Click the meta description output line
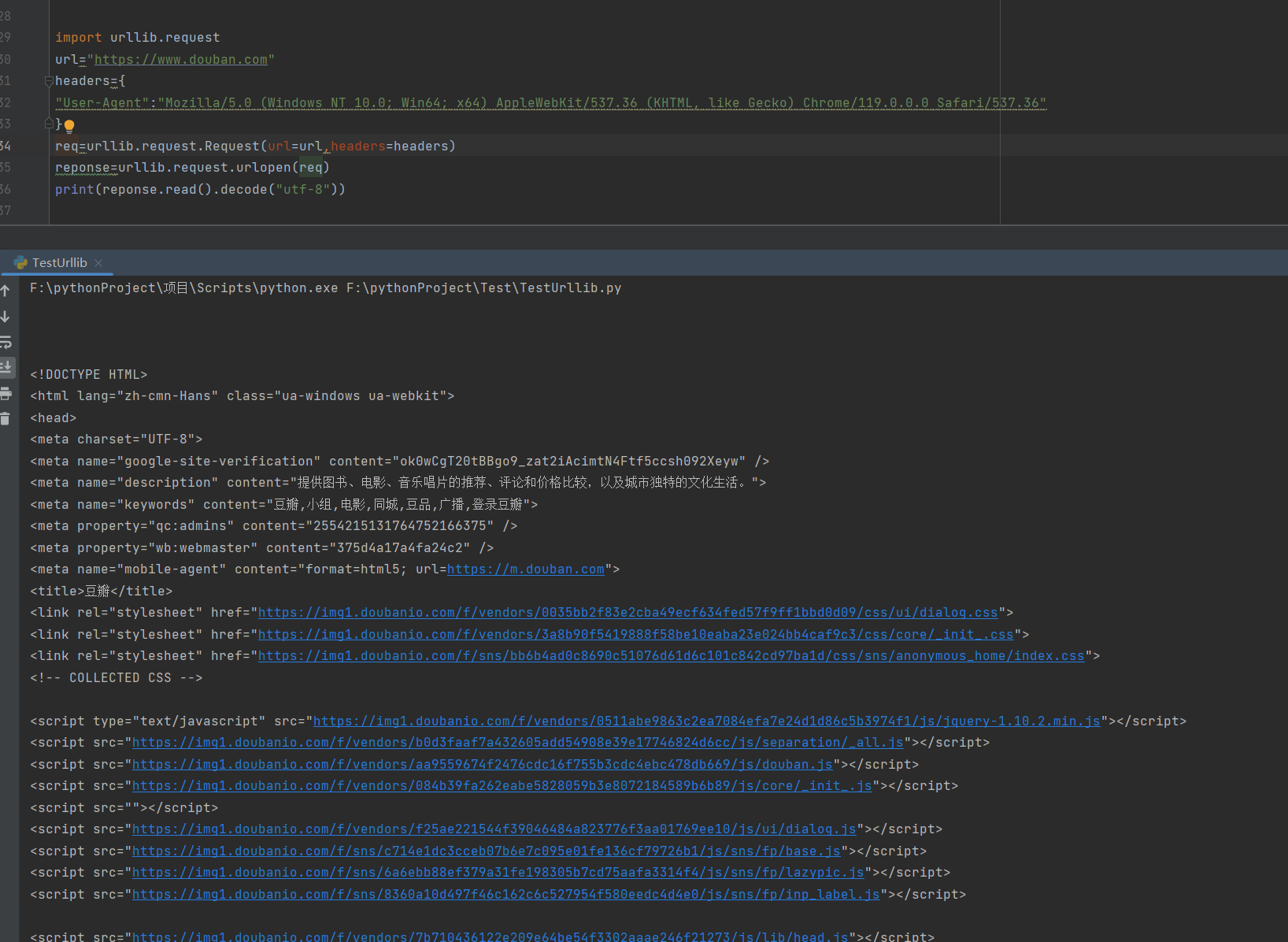Viewport: 1288px width, 942px height. click(398, 483)
